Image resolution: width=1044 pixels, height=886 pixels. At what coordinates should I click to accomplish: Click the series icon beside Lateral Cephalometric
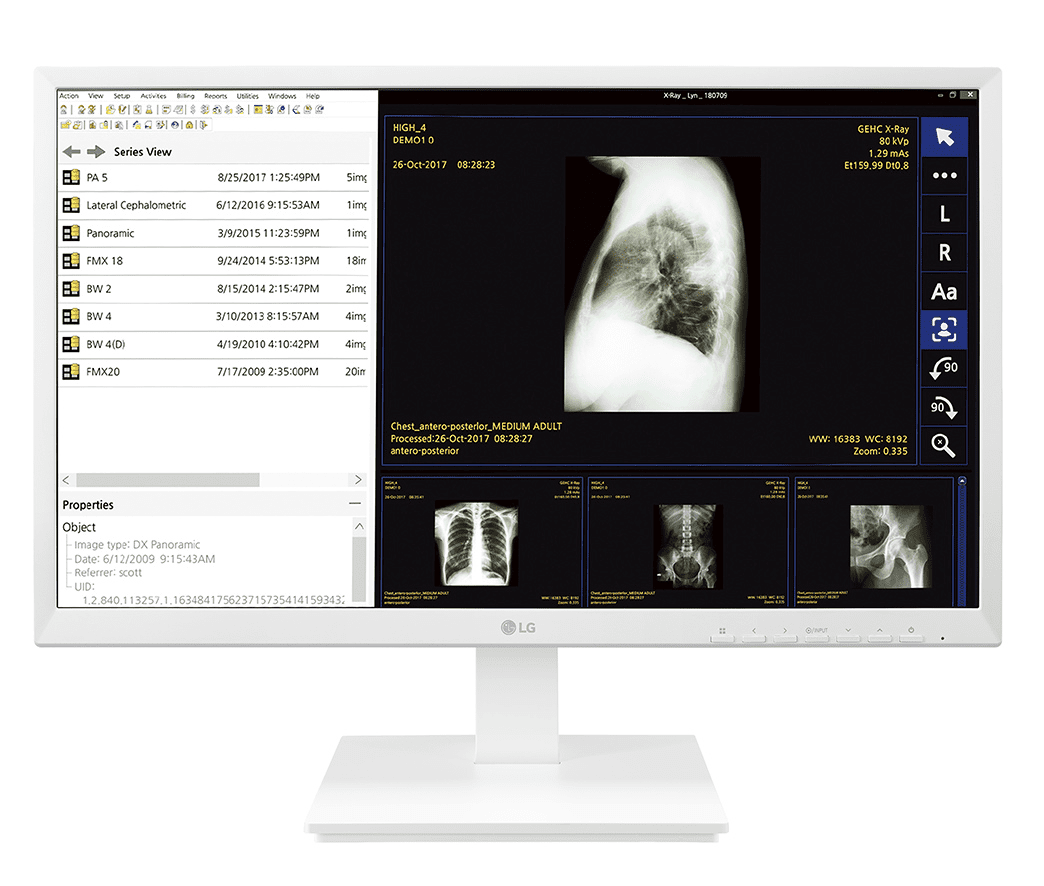[x=71, y=205]
